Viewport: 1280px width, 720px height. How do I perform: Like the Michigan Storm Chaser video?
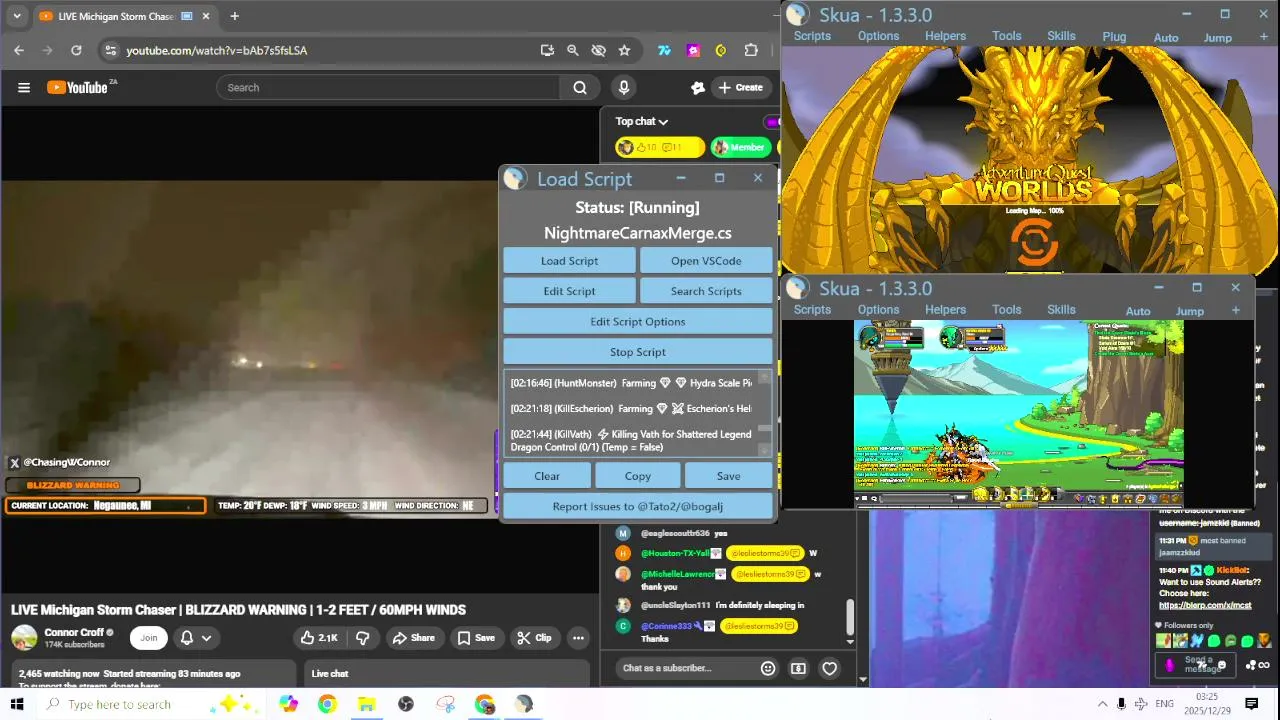[320, 638]
